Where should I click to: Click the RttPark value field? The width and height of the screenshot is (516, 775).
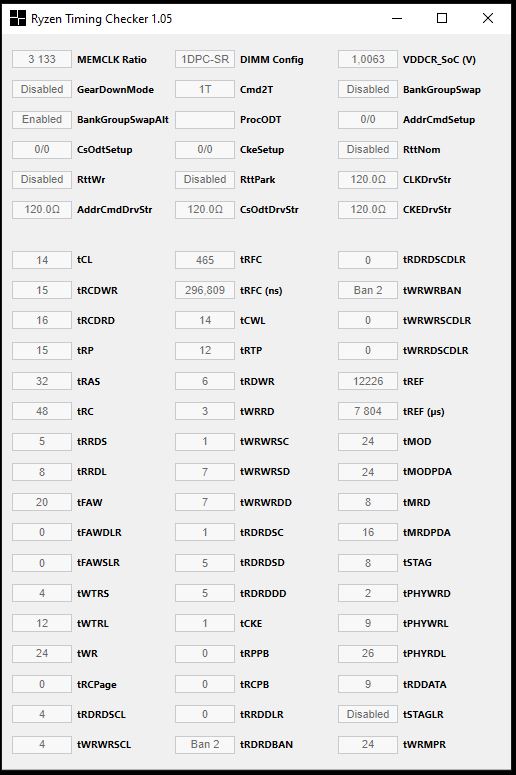pos(205,179)
